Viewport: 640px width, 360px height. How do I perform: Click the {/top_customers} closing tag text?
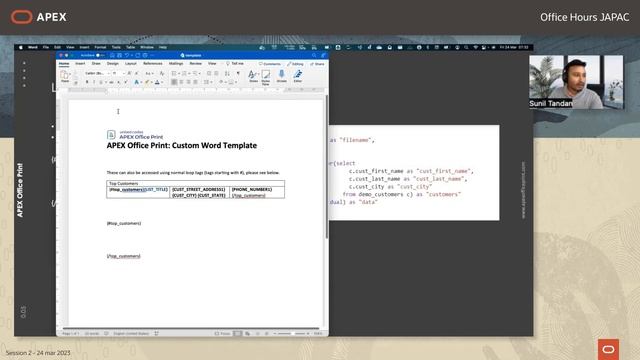point(124,256)
